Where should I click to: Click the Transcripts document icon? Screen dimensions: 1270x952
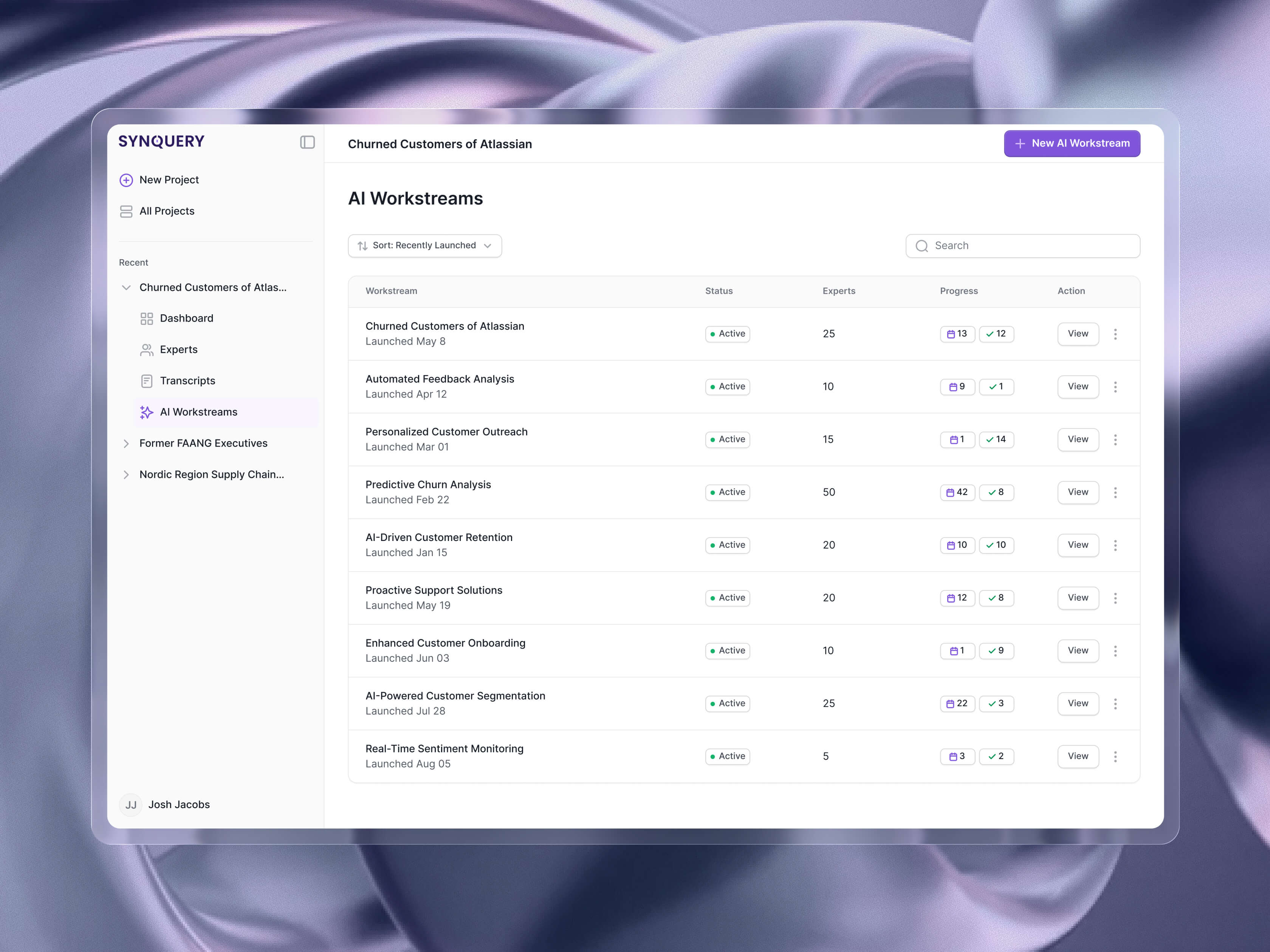(147, 381)
